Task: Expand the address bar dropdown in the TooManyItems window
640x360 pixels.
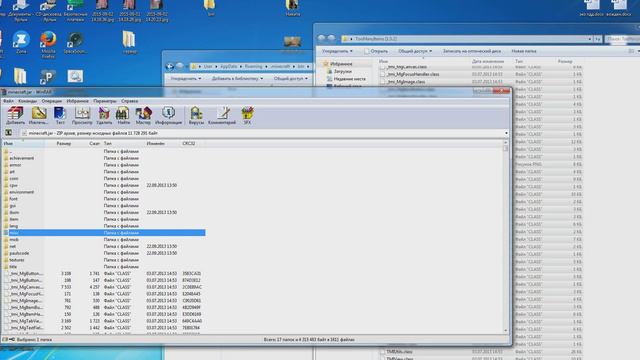Action: (590, 39)
